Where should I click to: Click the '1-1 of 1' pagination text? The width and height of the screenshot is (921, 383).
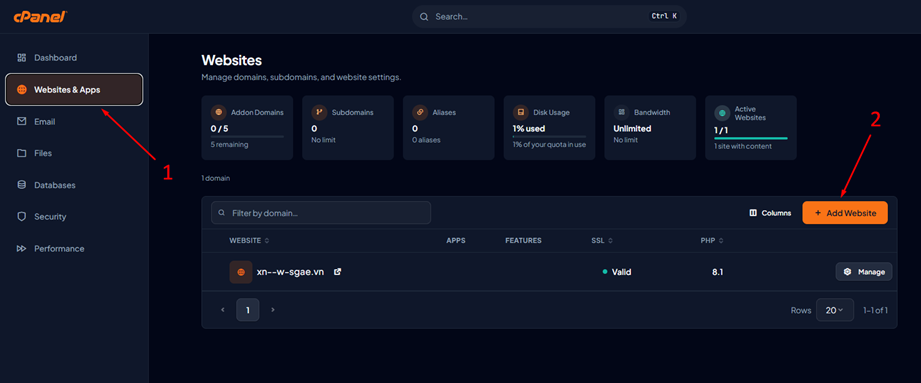point(875,310)
